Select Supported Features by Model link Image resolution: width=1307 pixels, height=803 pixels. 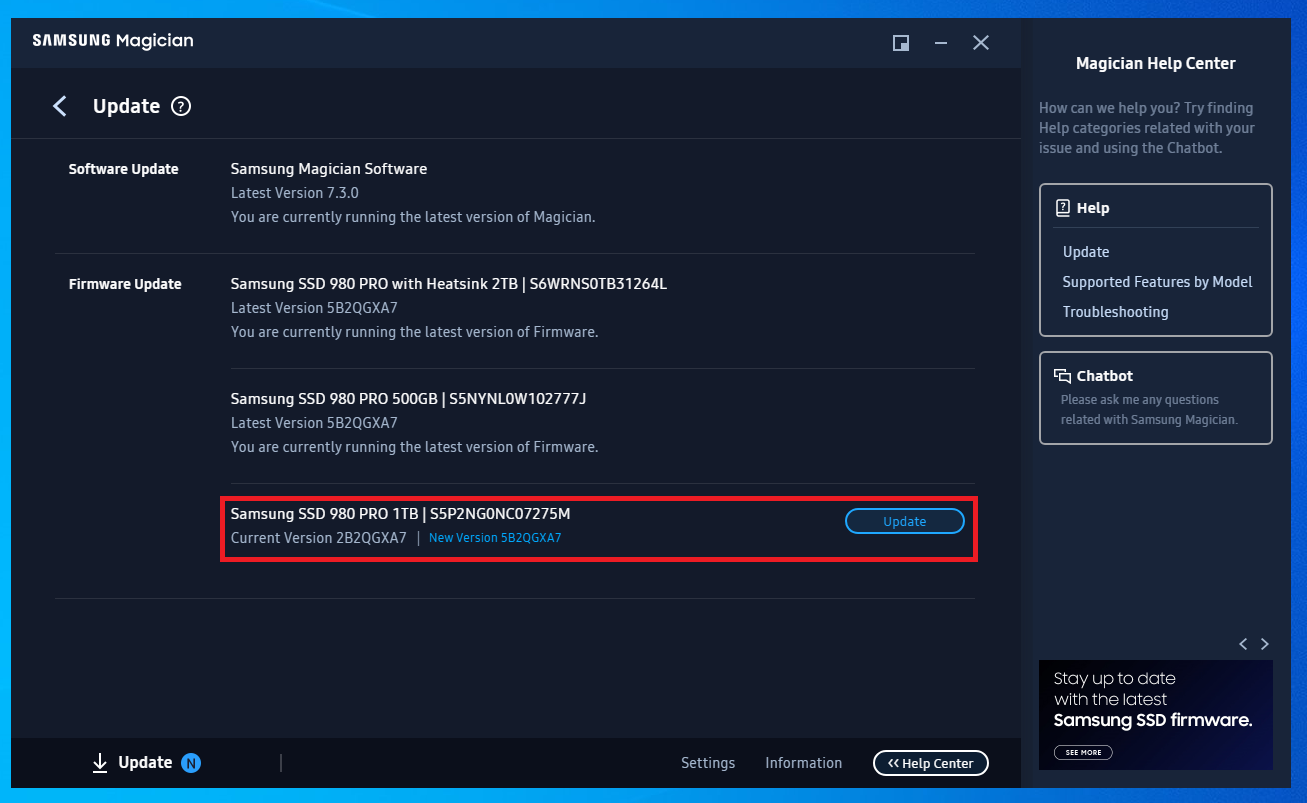pyautogui.click(x=1157, y=281)
